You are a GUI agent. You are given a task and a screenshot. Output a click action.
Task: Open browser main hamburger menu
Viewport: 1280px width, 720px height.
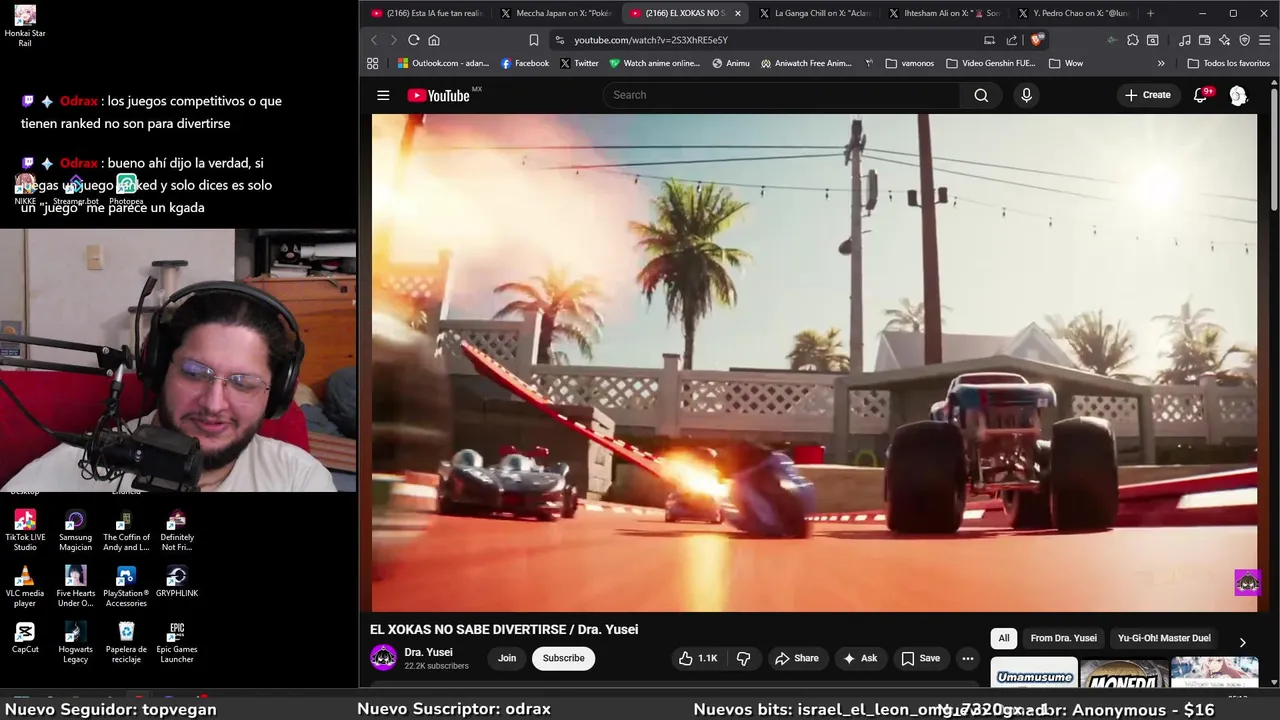(x=1265, y=40)
